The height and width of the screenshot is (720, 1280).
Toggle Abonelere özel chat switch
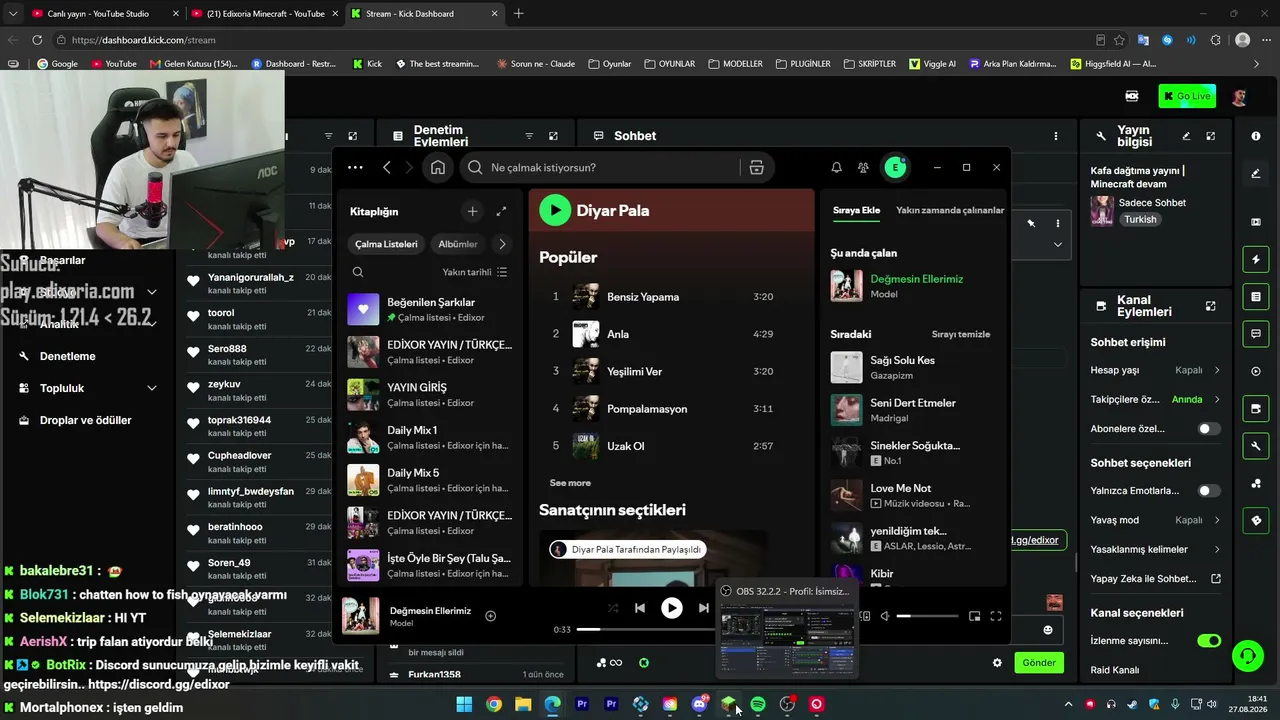1209,429
